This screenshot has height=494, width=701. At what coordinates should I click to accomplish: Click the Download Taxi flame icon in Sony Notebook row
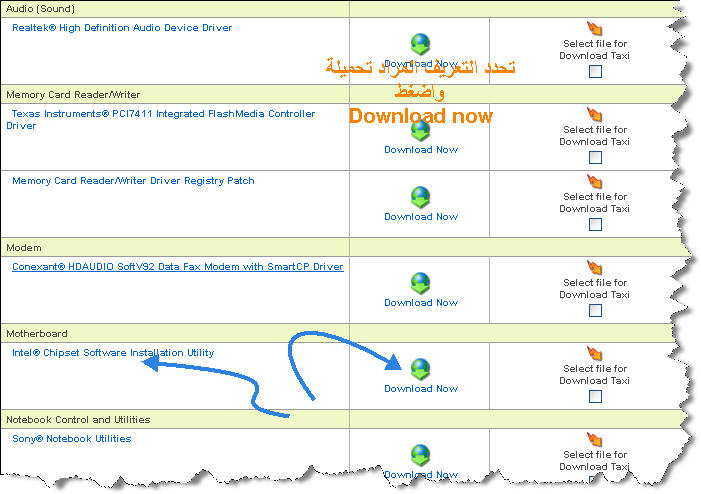(x=595, y=439)
